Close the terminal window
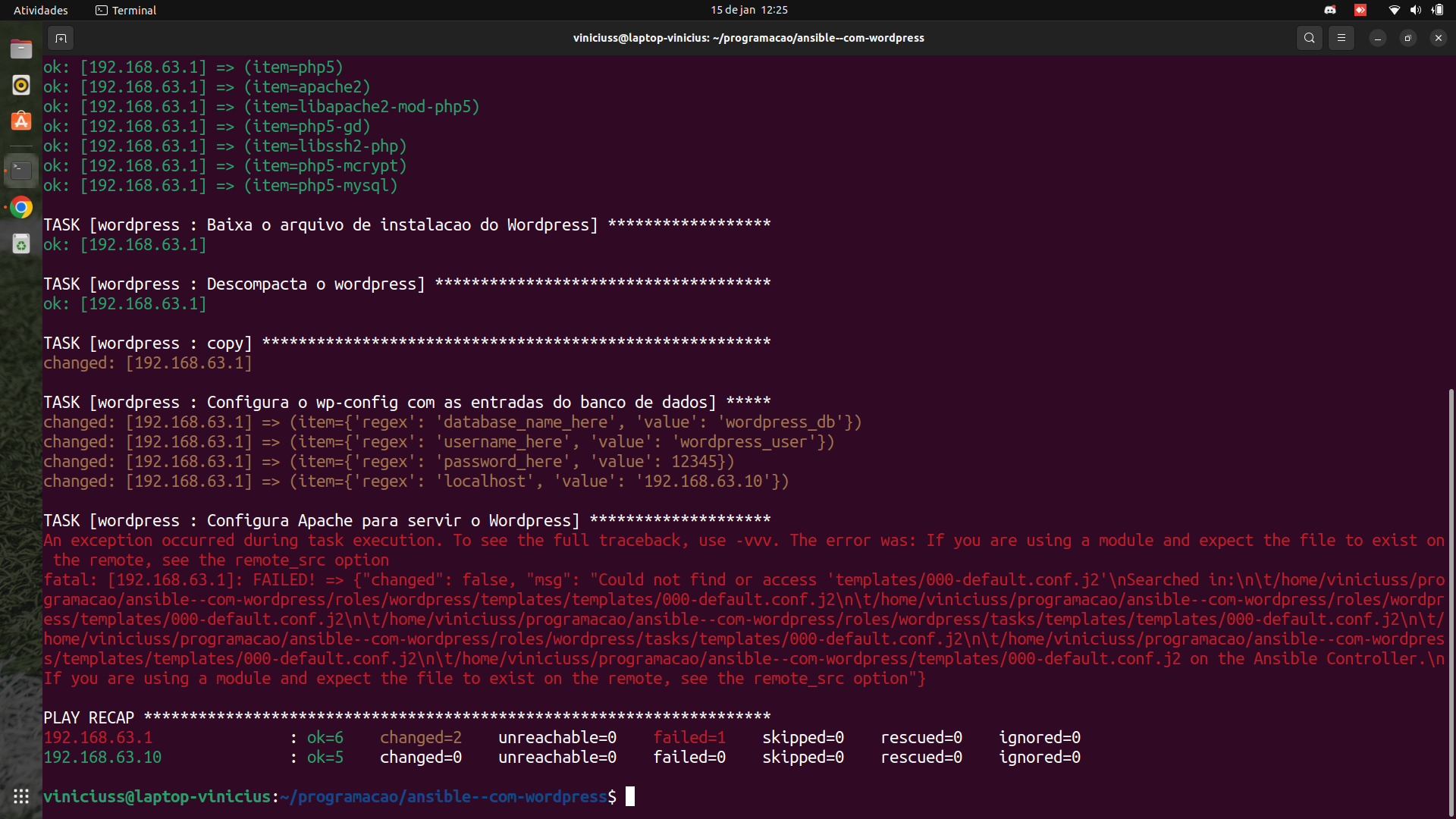1456x819 pixels. tap(1439, 38)
